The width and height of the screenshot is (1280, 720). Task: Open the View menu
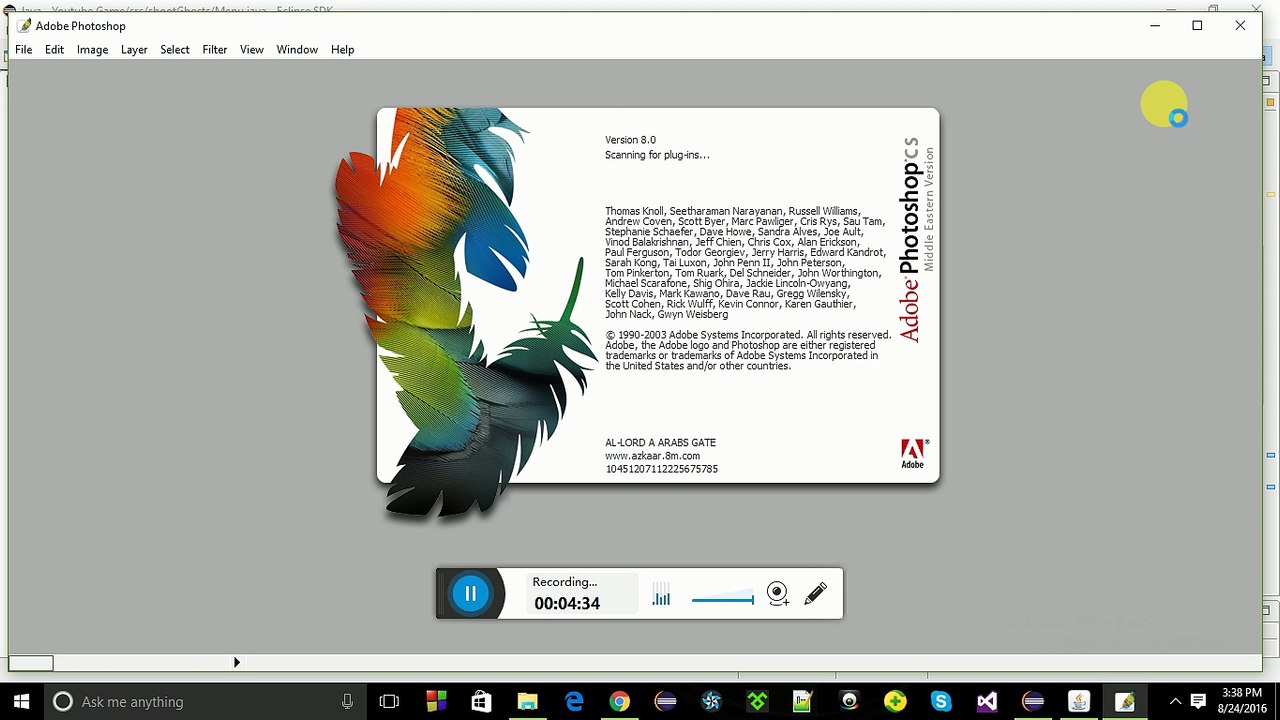[x=252, y=49]
